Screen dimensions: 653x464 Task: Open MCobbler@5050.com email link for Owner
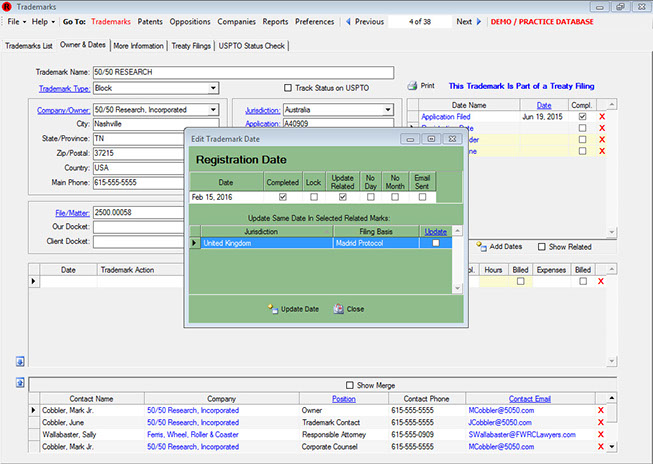[499, 410]
